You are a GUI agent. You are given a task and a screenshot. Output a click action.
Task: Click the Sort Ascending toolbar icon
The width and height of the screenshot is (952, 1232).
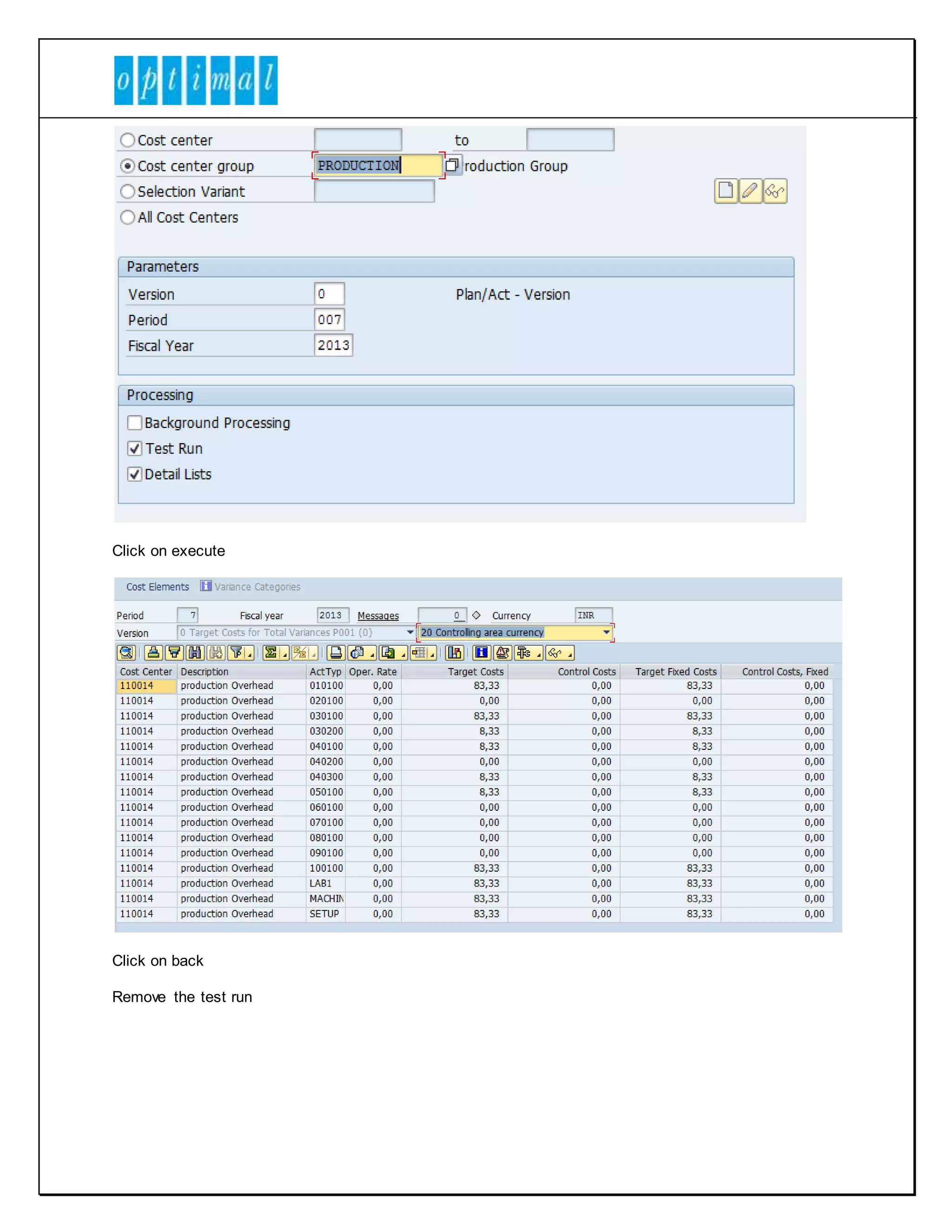(153, 653)
